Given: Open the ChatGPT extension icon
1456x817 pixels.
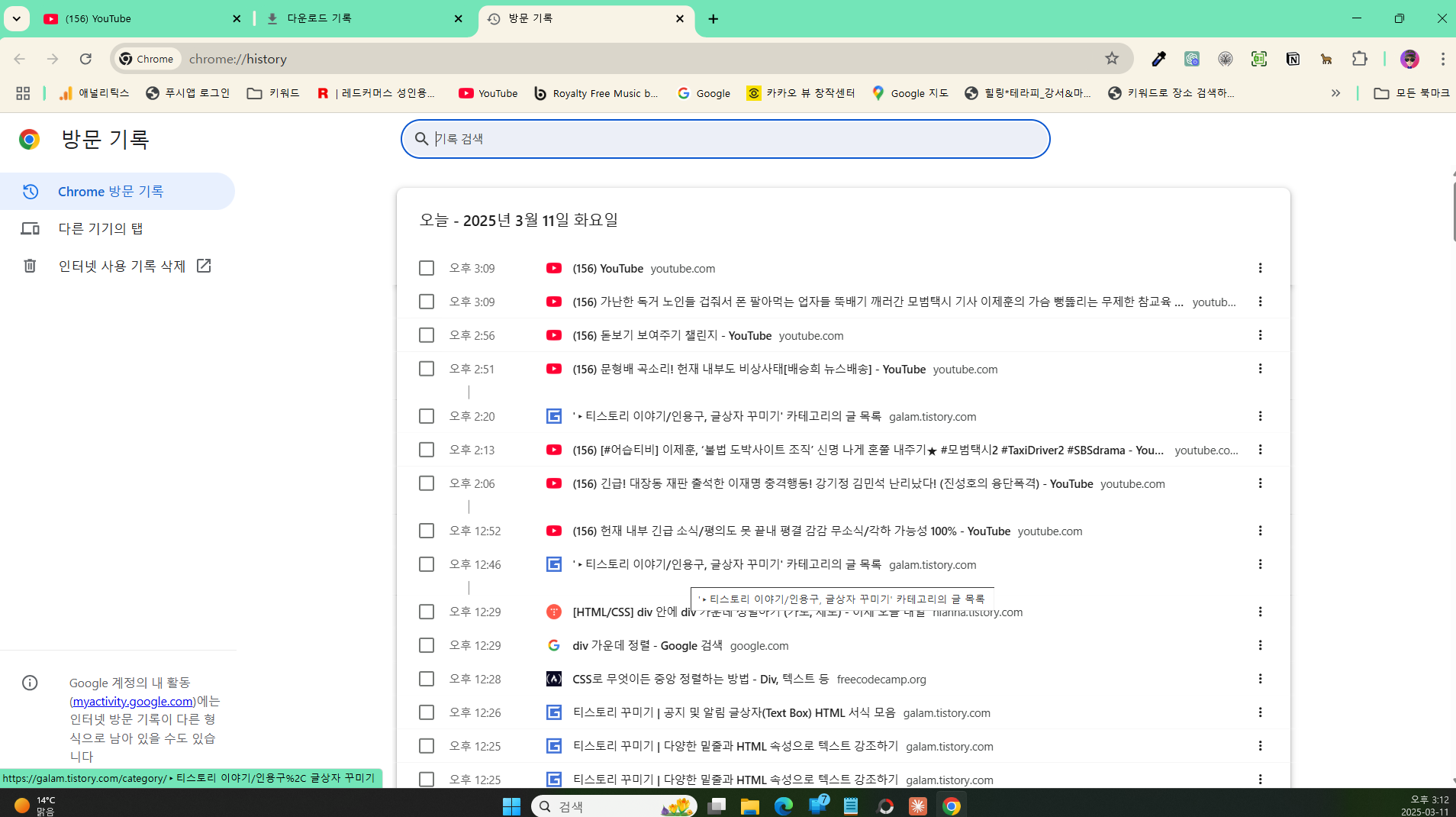Looking at the screenshot, I should [x=1191, y=59].
